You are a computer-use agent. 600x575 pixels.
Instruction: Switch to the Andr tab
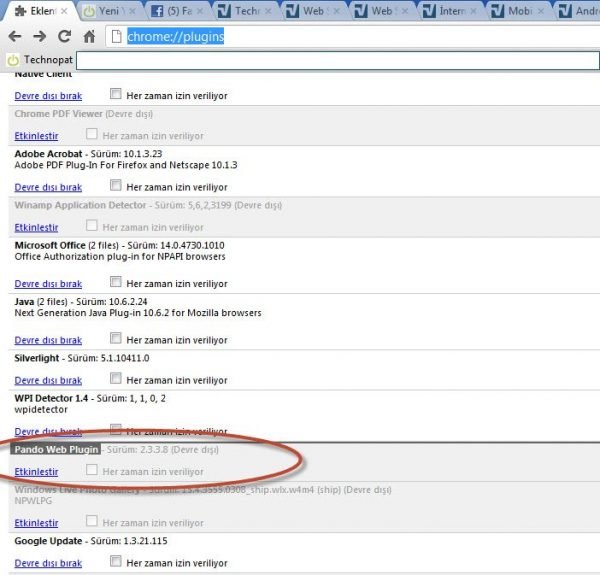point(578,11)
